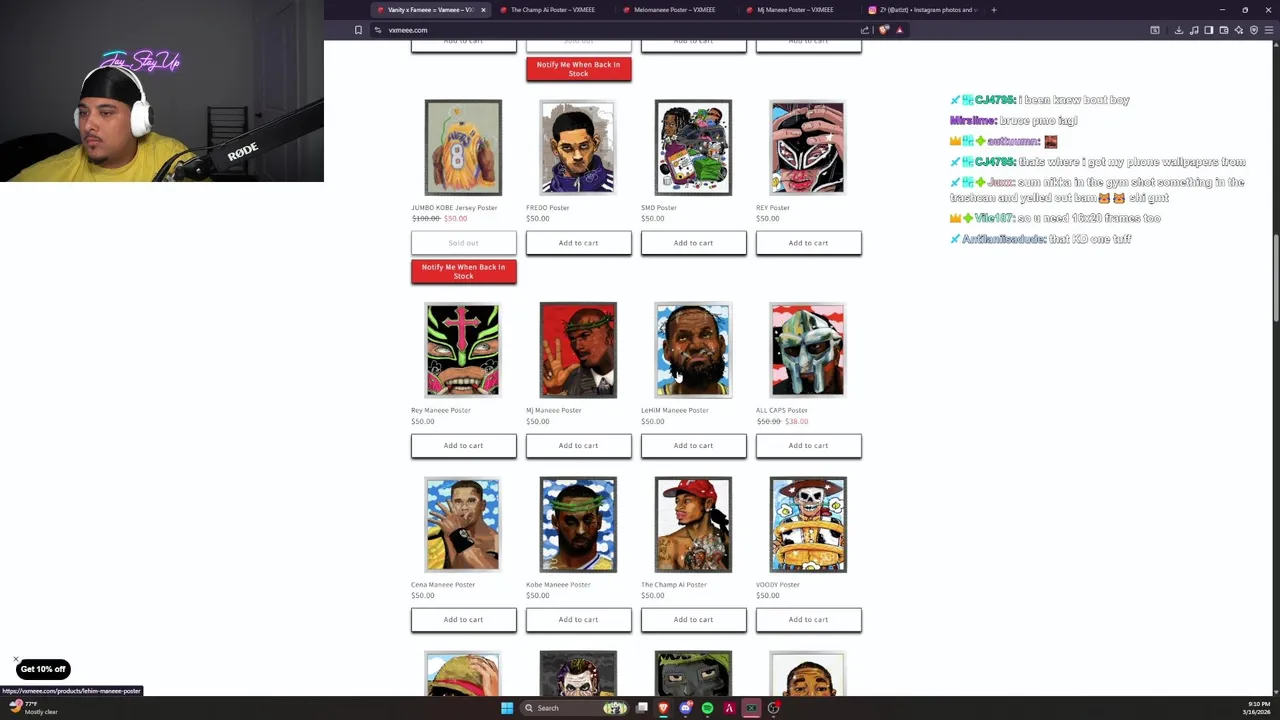Click the LeHiM Maneee Poster title link
This screenshot has height=720, width=1280.
(x=675, y=410)
